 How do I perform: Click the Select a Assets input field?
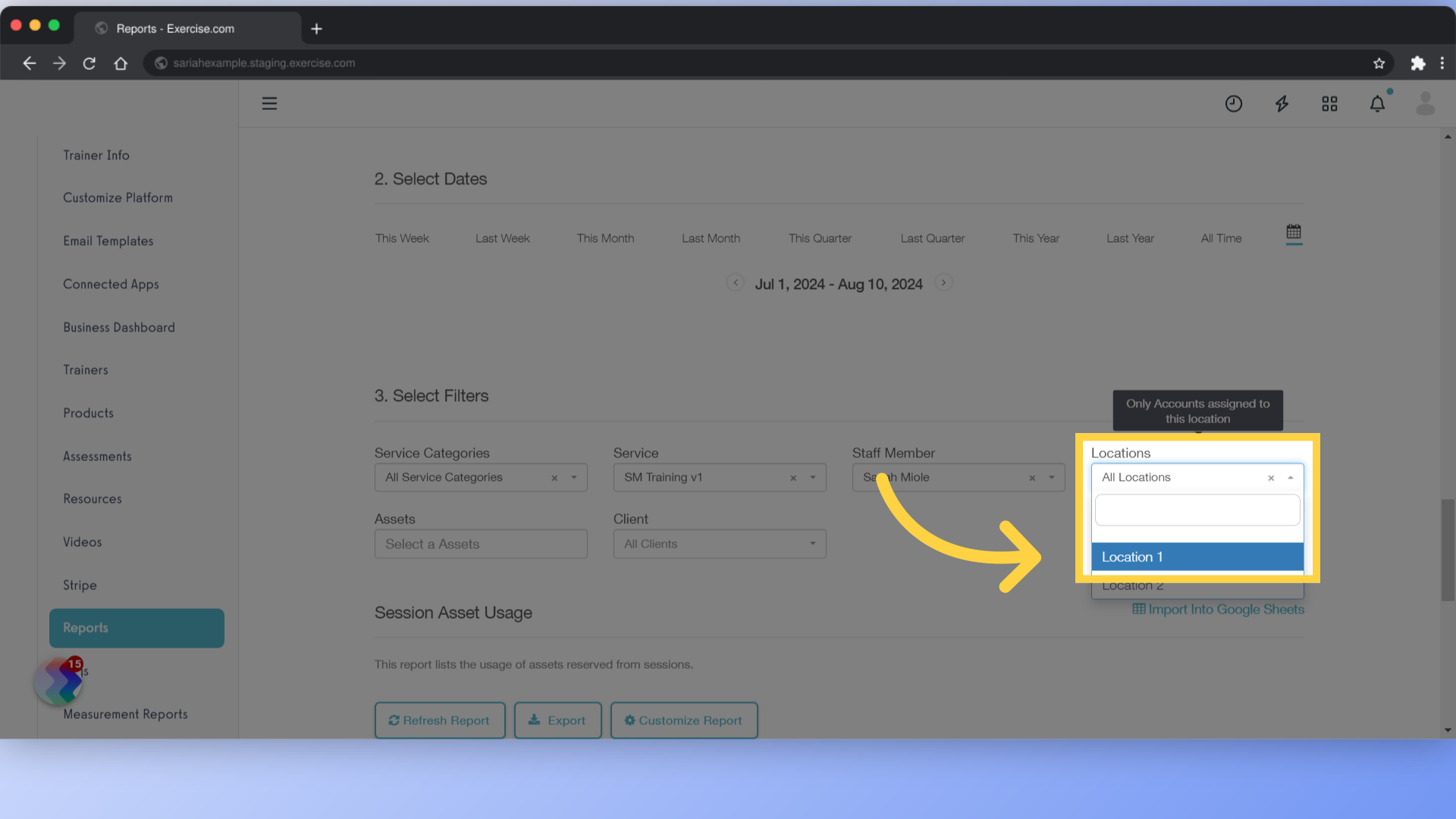(x=481, y=544)
